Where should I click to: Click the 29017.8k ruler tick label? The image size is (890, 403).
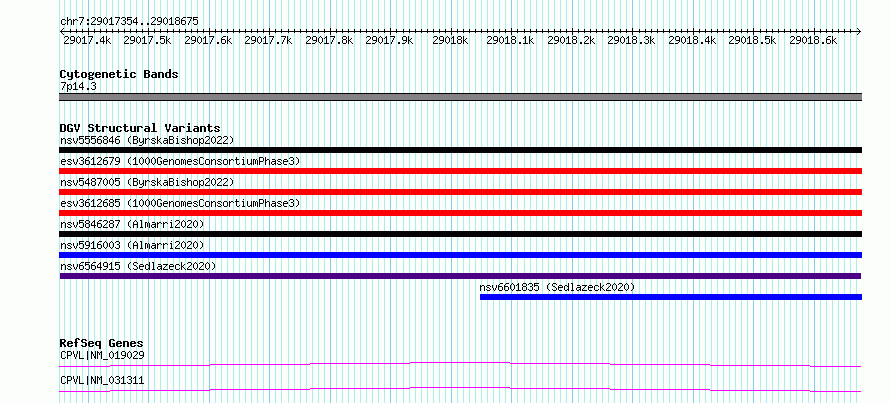[x=329, y=40]
